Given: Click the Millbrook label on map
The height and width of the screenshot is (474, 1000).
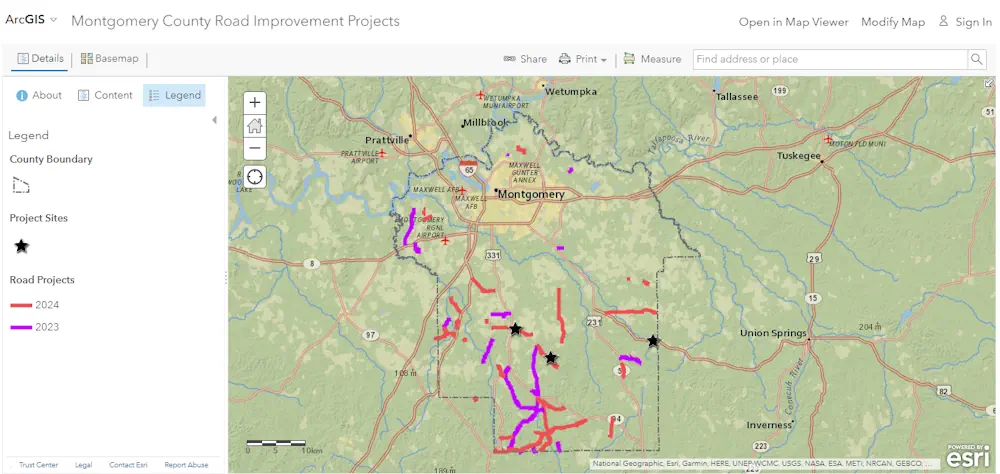Looking at the screenshot, I should pos(485,122).
